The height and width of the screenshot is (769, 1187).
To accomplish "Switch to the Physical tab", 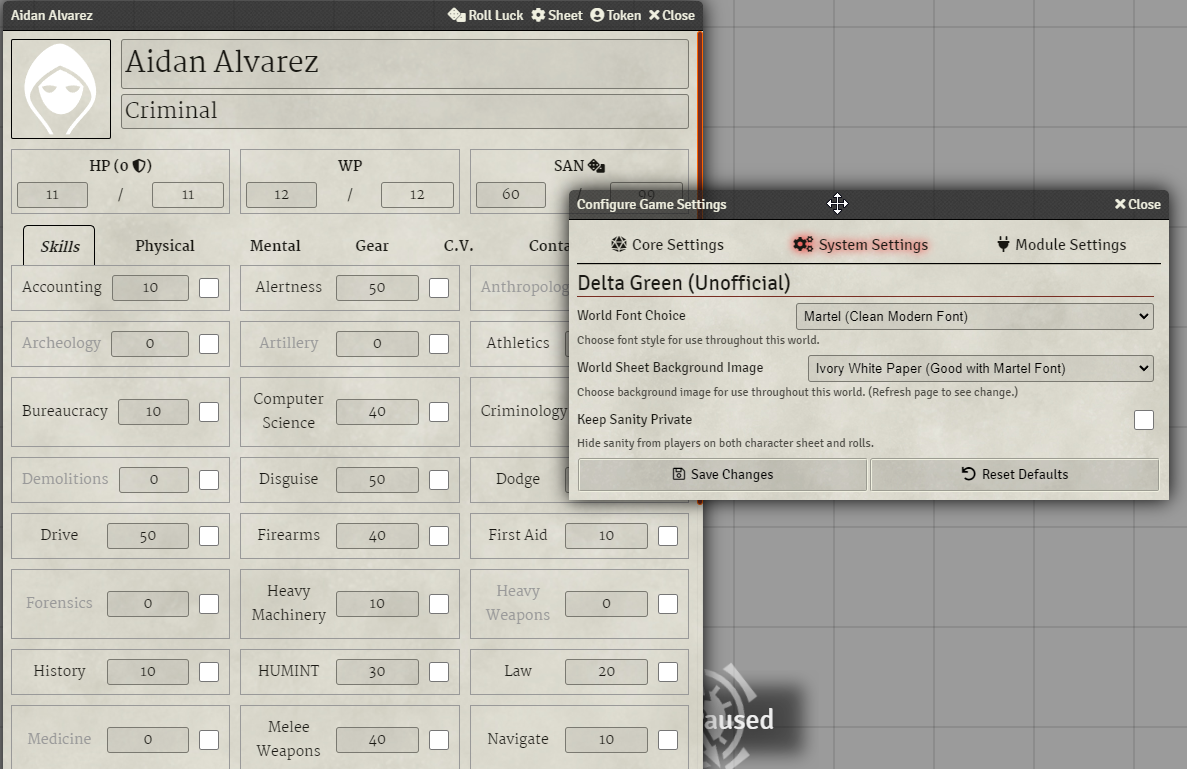I will coord(164,246).
